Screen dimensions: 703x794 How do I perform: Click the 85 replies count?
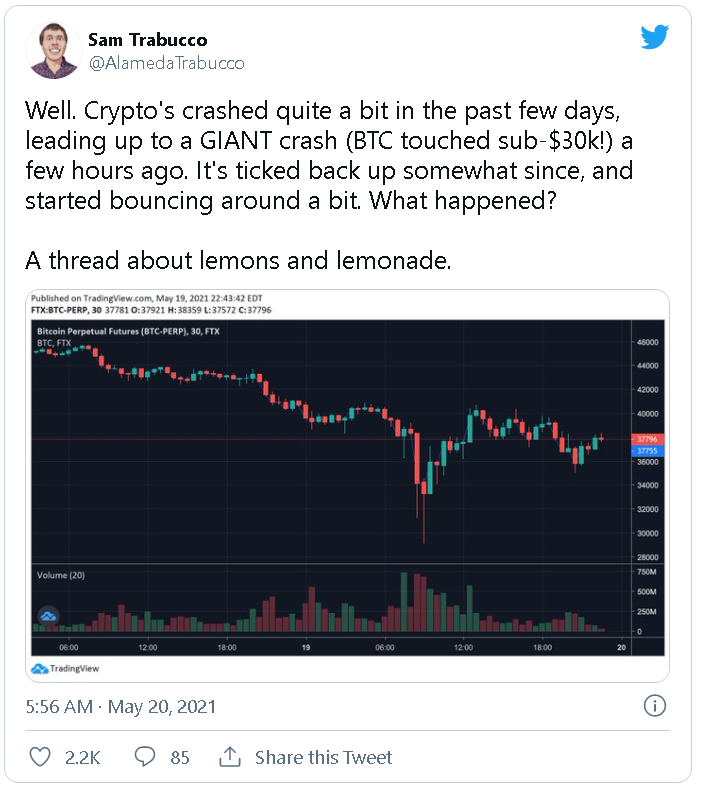180,757
